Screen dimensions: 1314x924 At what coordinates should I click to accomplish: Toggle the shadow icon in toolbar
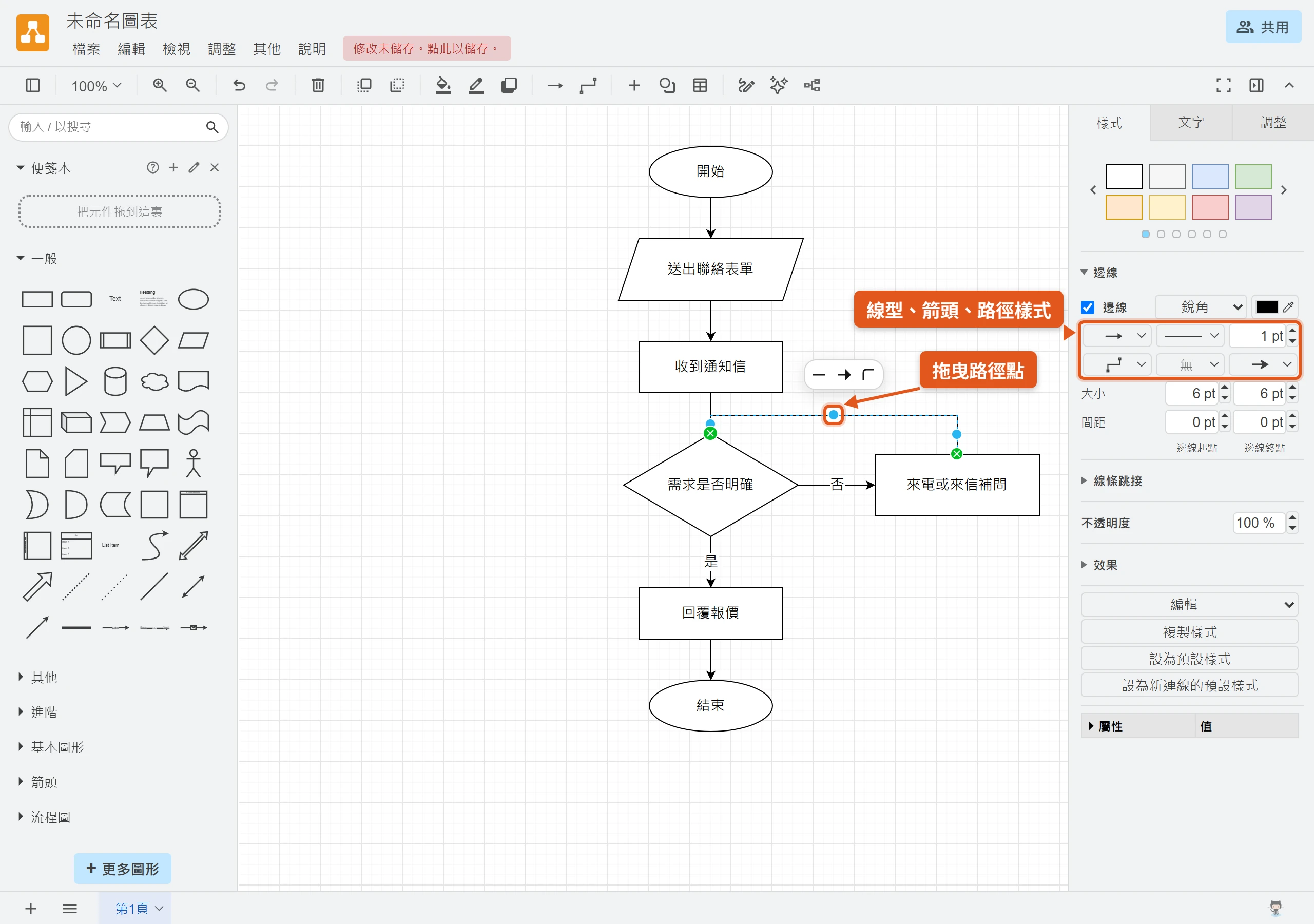coord(509,85)
